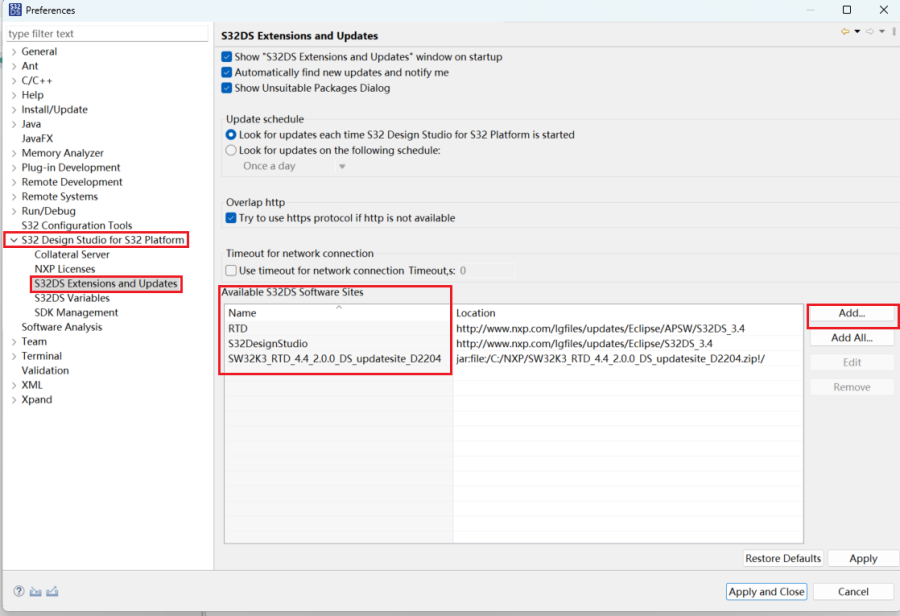Click the Add... button

(x=852, y=313)
